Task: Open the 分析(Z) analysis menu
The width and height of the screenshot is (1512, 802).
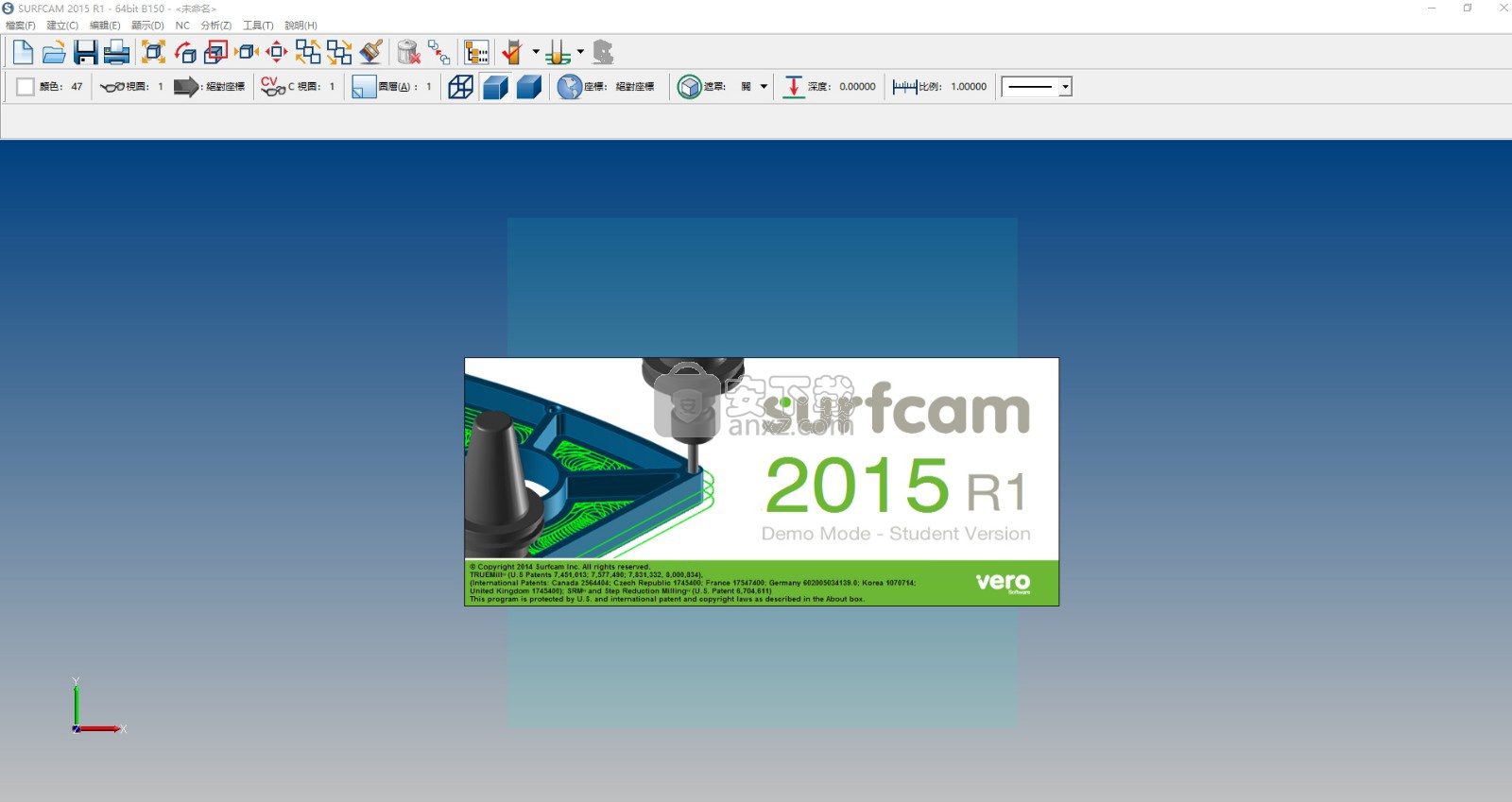Action: click(216, 26)
